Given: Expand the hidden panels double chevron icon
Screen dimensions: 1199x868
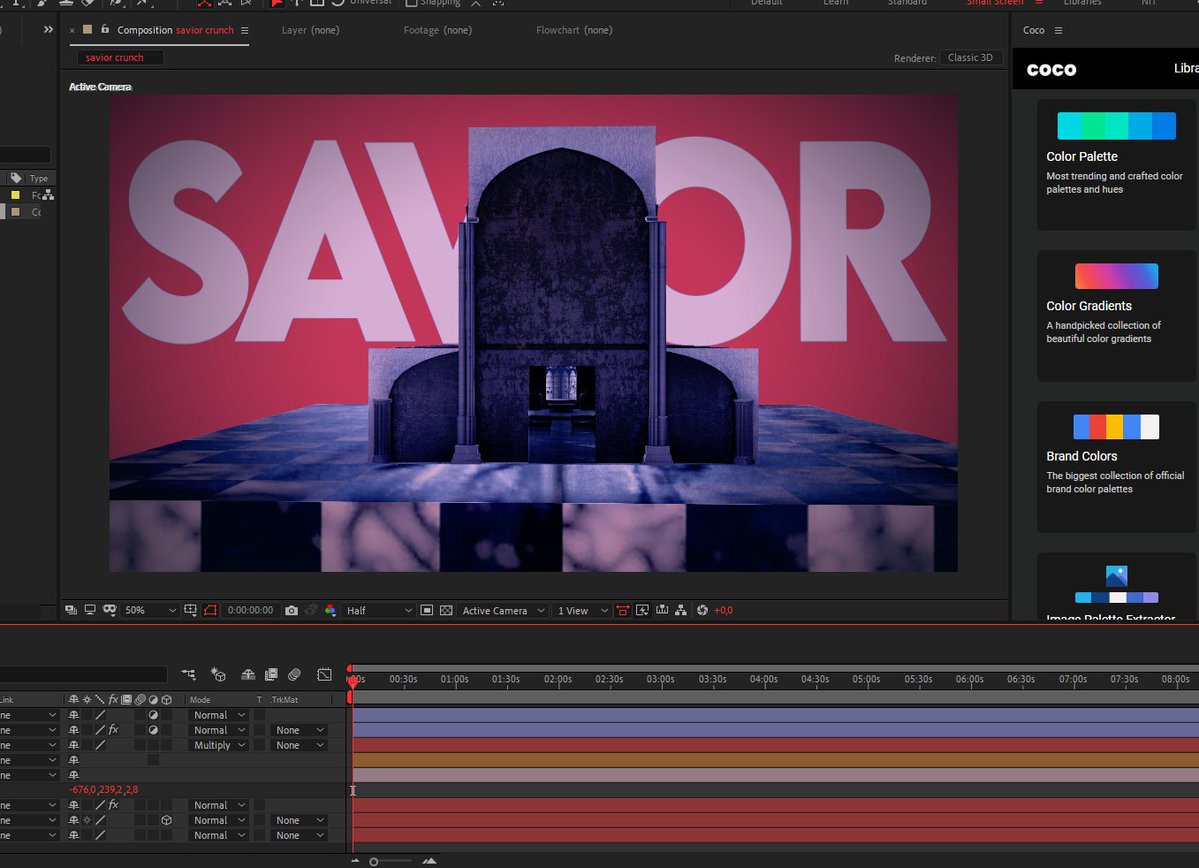Looking at the screenshot, I should (48, 29).
